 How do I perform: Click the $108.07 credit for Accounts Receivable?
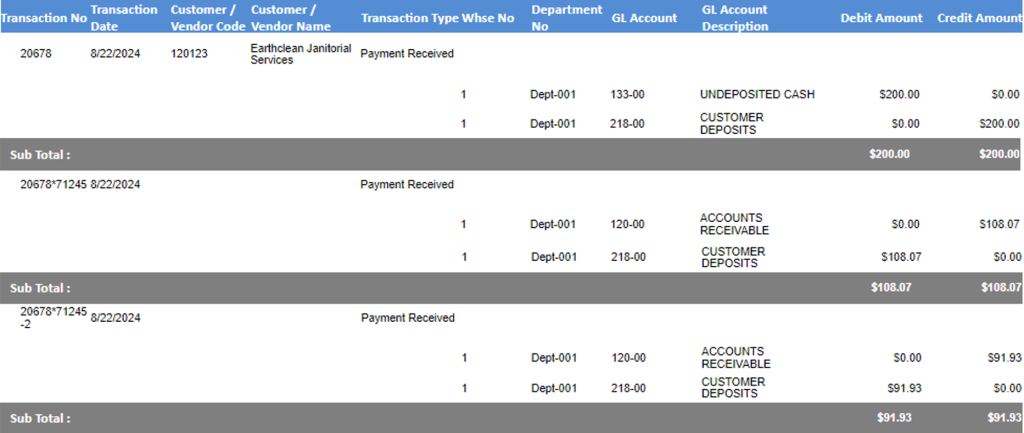(999, 224)
